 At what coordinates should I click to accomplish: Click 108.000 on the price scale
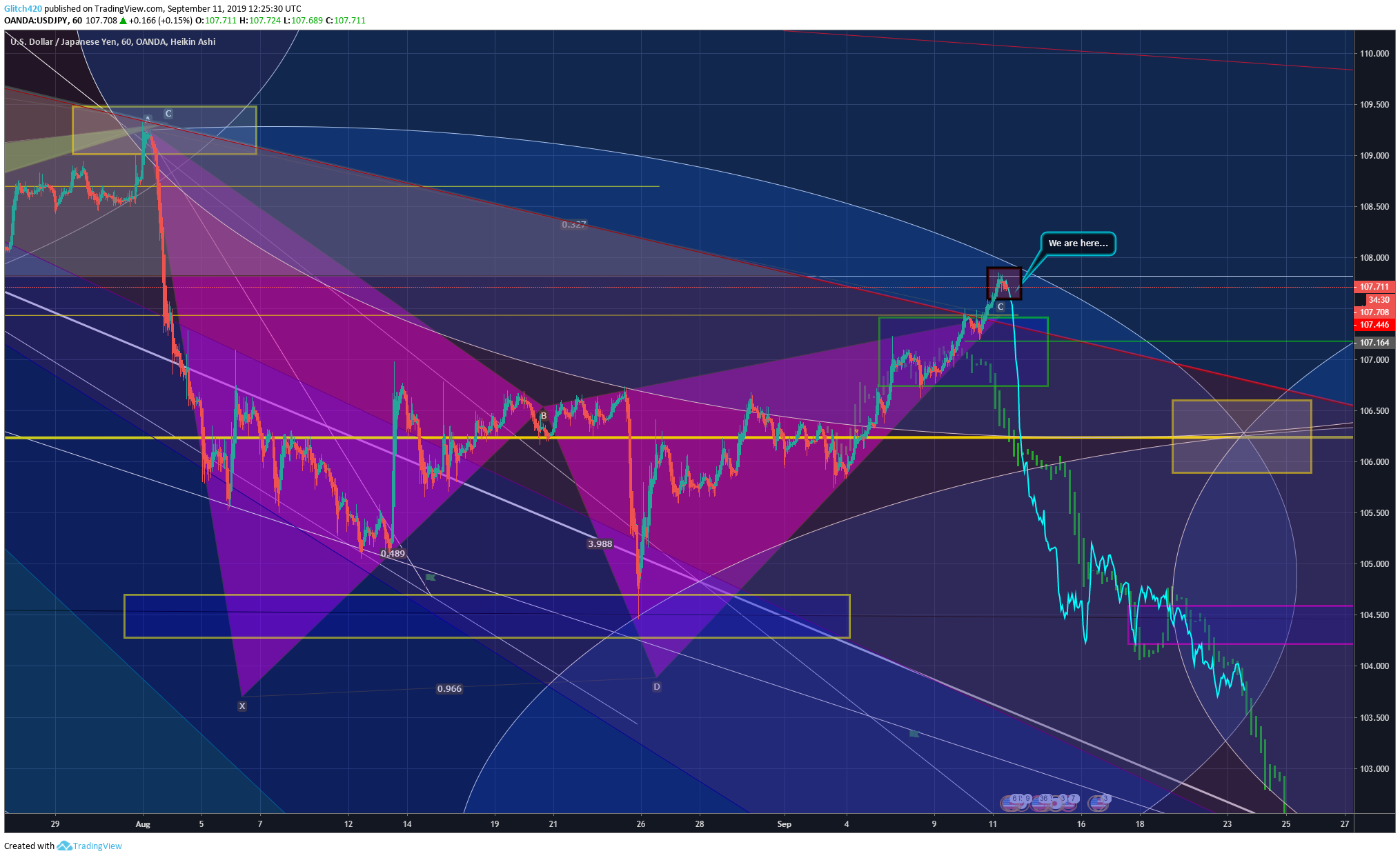1374,258
